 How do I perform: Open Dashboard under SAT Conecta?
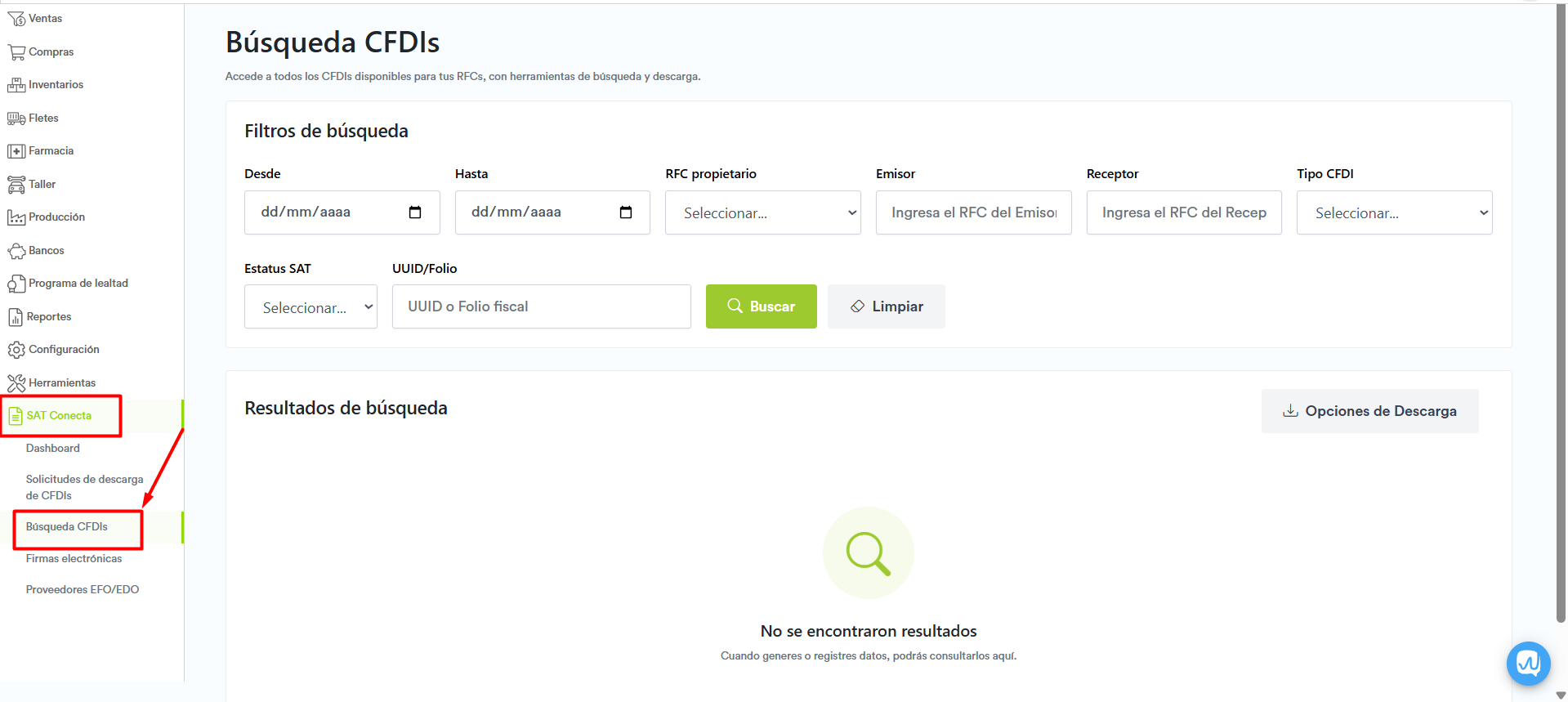coord(53,449)
